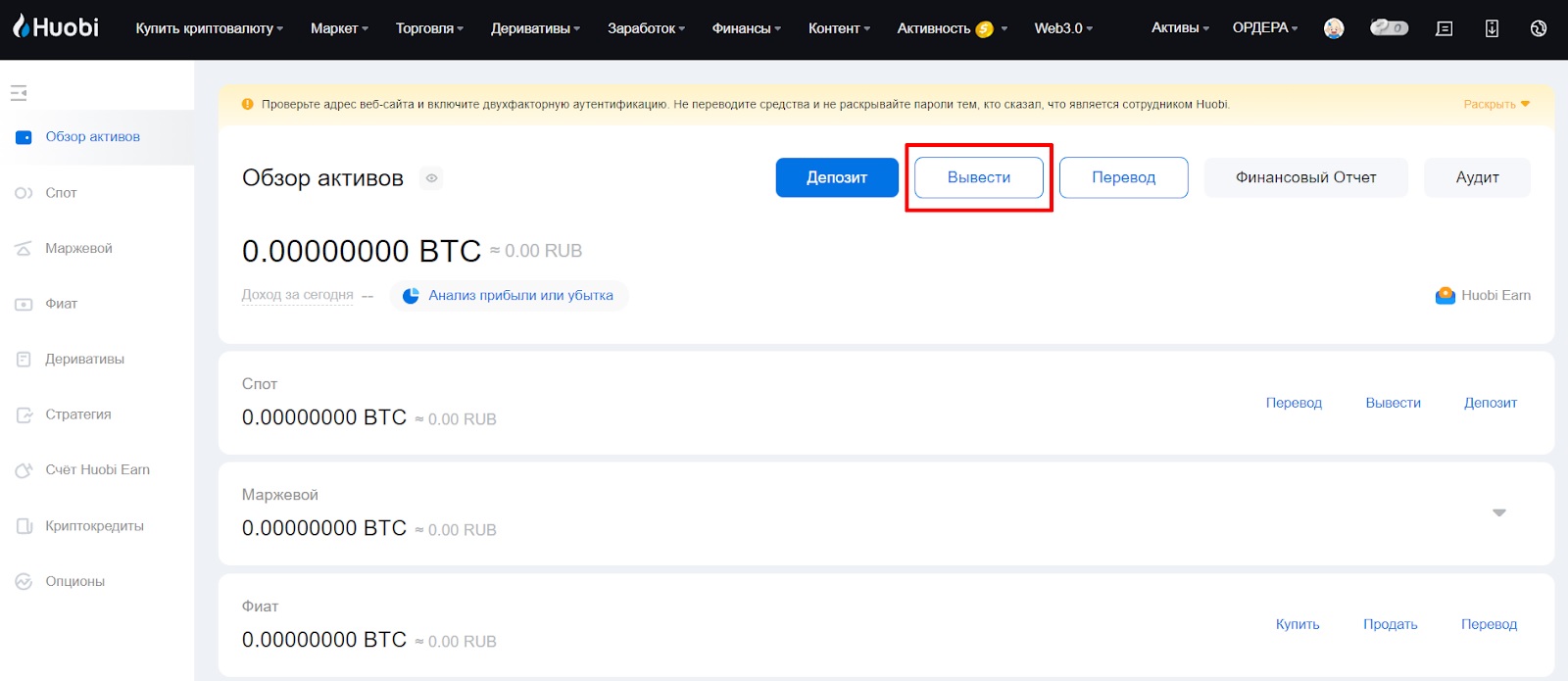Viewport: 1568px width, 681px height.
Task: Click Перевод link in Фиат row
Action: pyautogui.click(x=1489, y=624)
